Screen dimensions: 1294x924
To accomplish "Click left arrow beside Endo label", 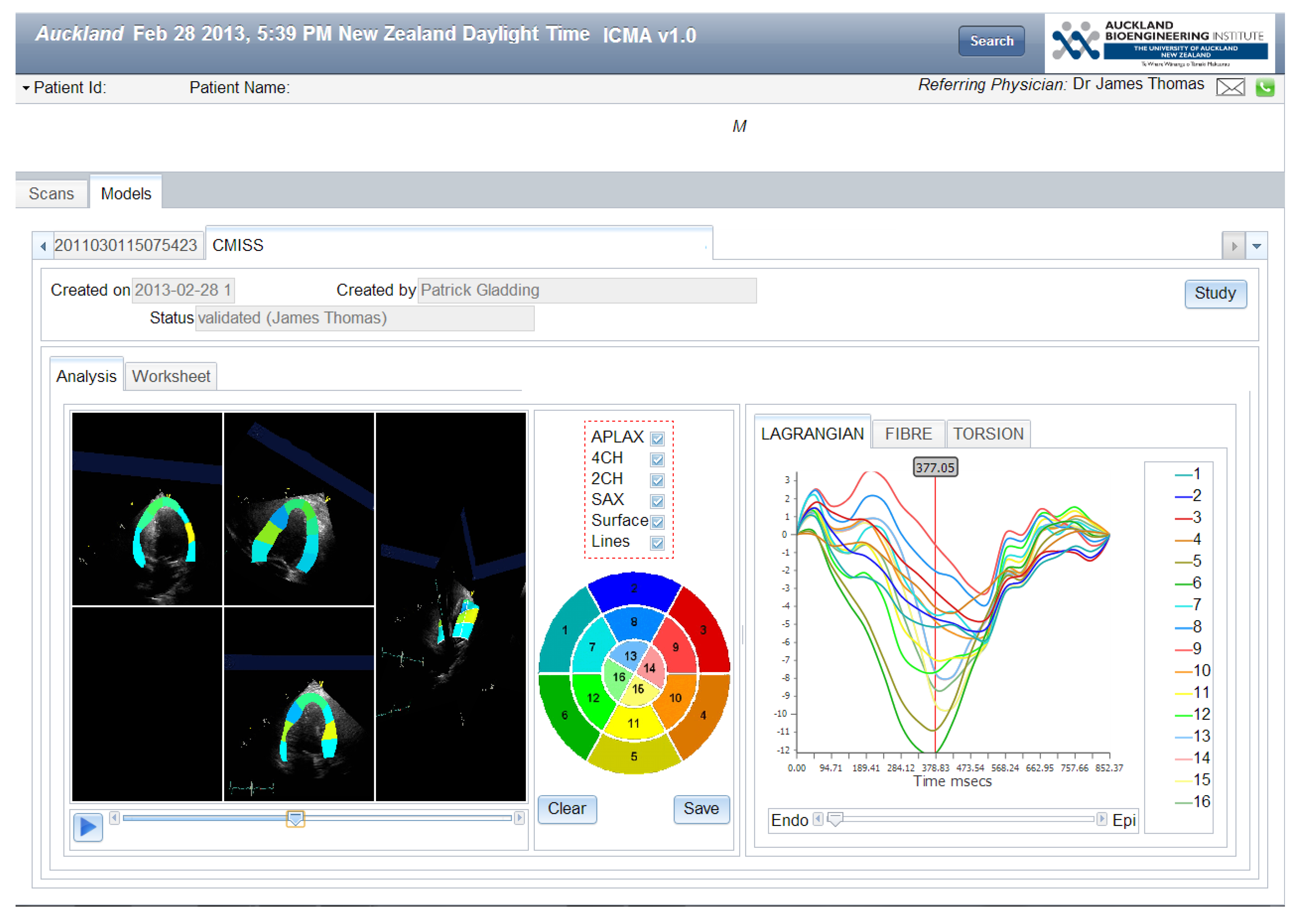I will (x=817, y=819).
